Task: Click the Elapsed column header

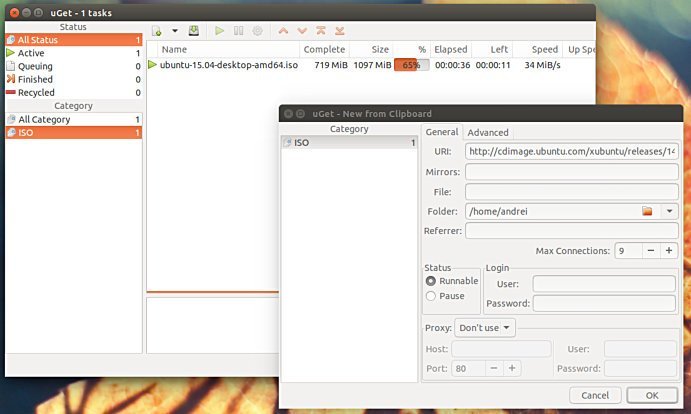Action: click(x=450, y=49)
